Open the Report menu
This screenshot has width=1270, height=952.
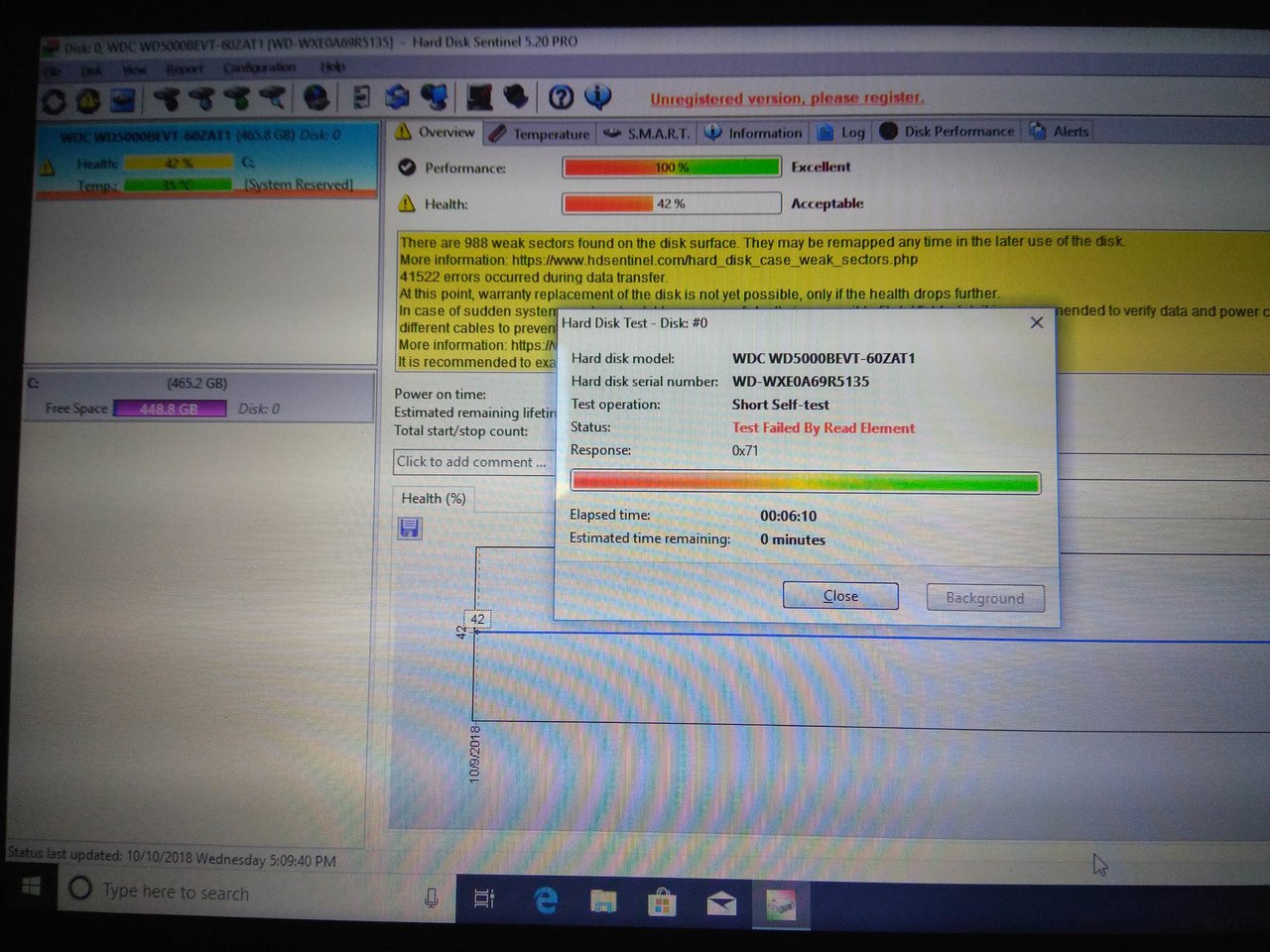click(x=185, y=68)
